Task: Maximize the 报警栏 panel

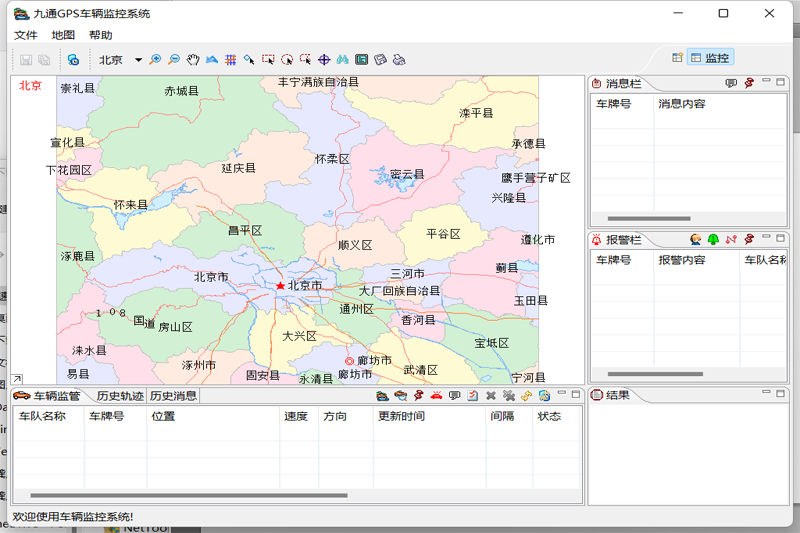Action: 780,238
